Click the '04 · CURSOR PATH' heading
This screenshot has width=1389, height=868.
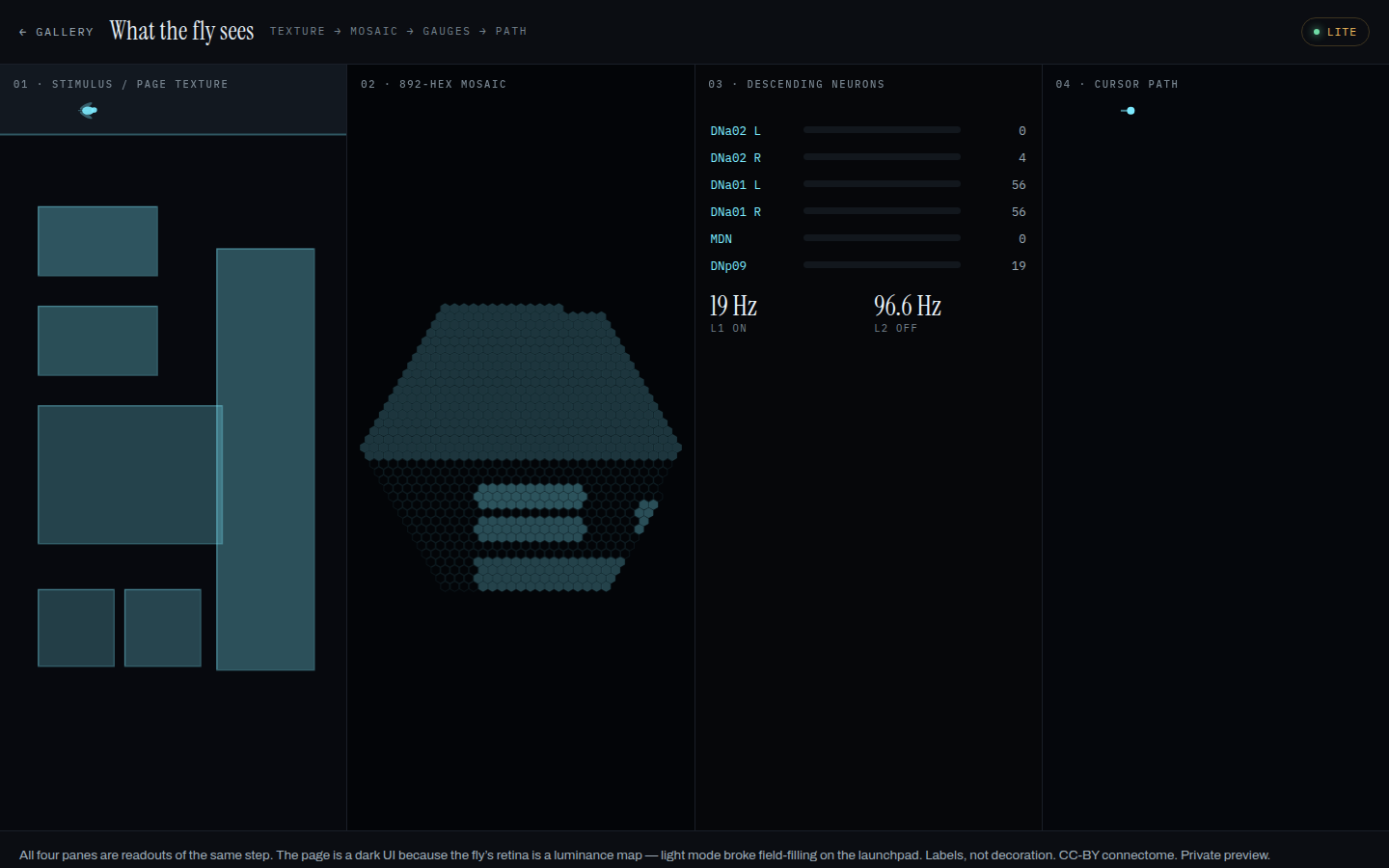coord(1117,85)
